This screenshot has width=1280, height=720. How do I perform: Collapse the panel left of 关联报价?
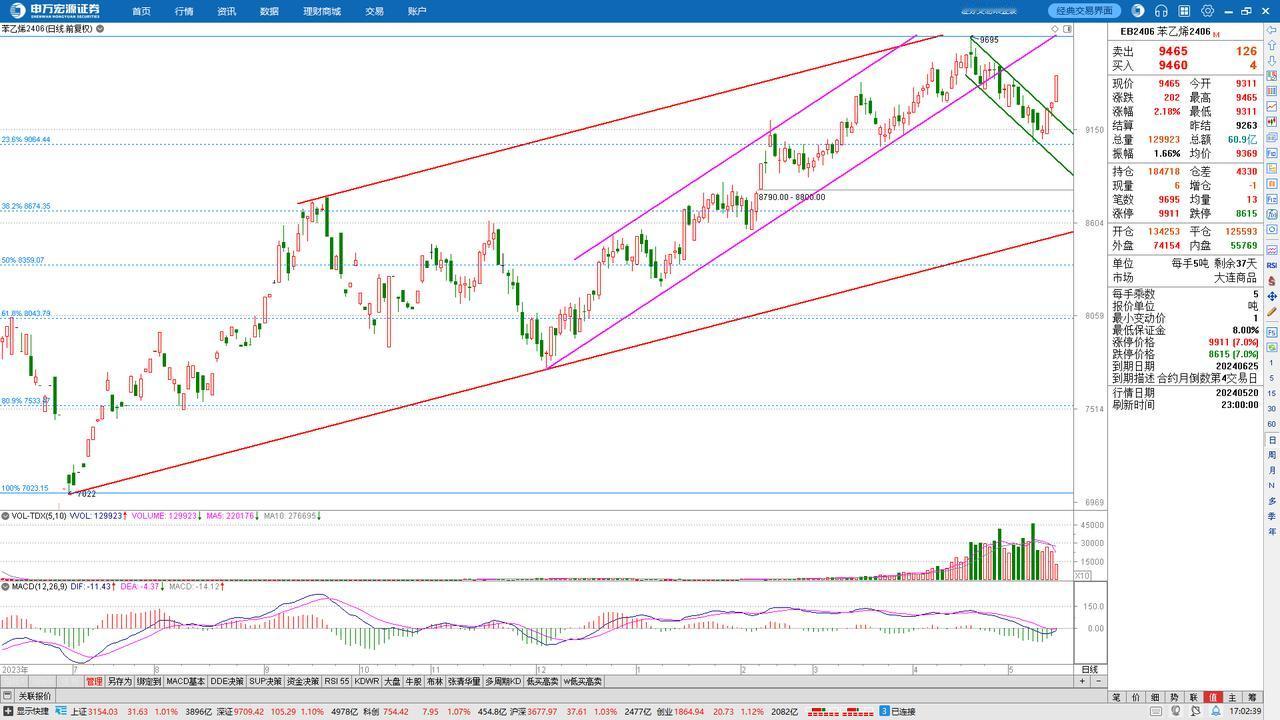pos(7,696)
